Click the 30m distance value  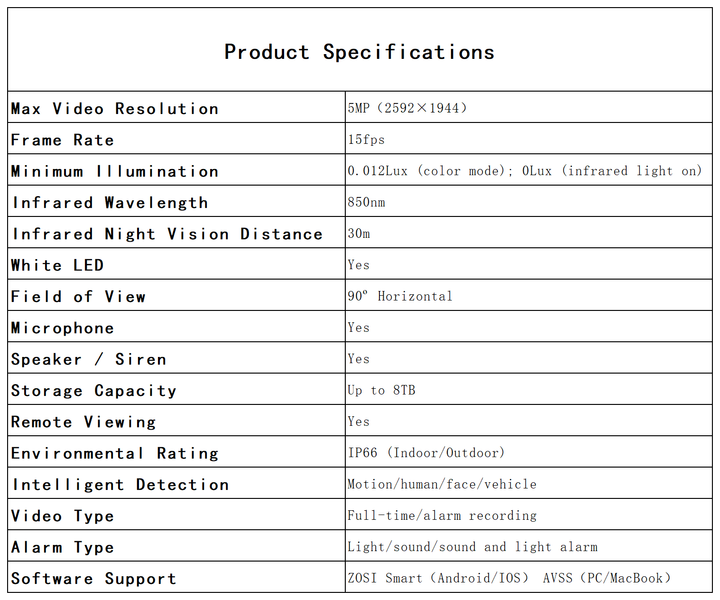[x=359, y=233]
